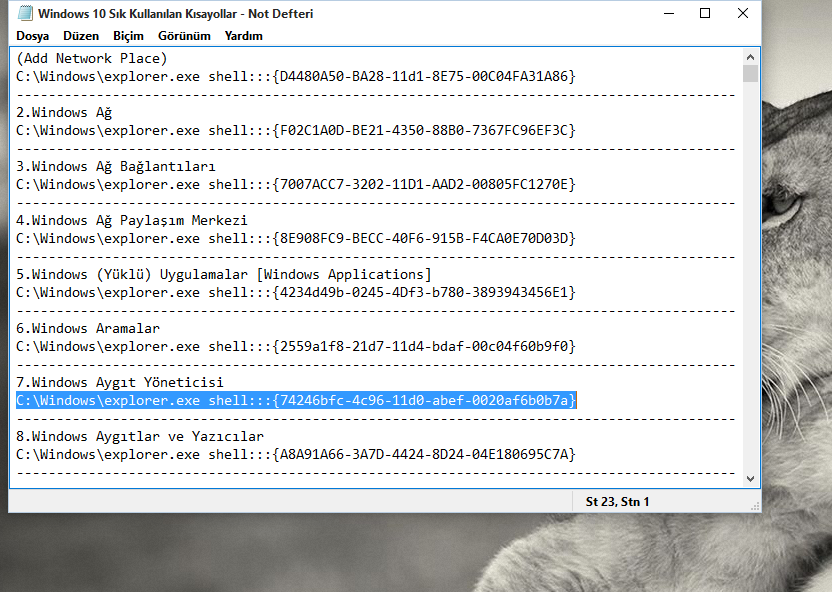Open the Görünüm menu
The height and width of the screenshot is (592, 832).
184,36
